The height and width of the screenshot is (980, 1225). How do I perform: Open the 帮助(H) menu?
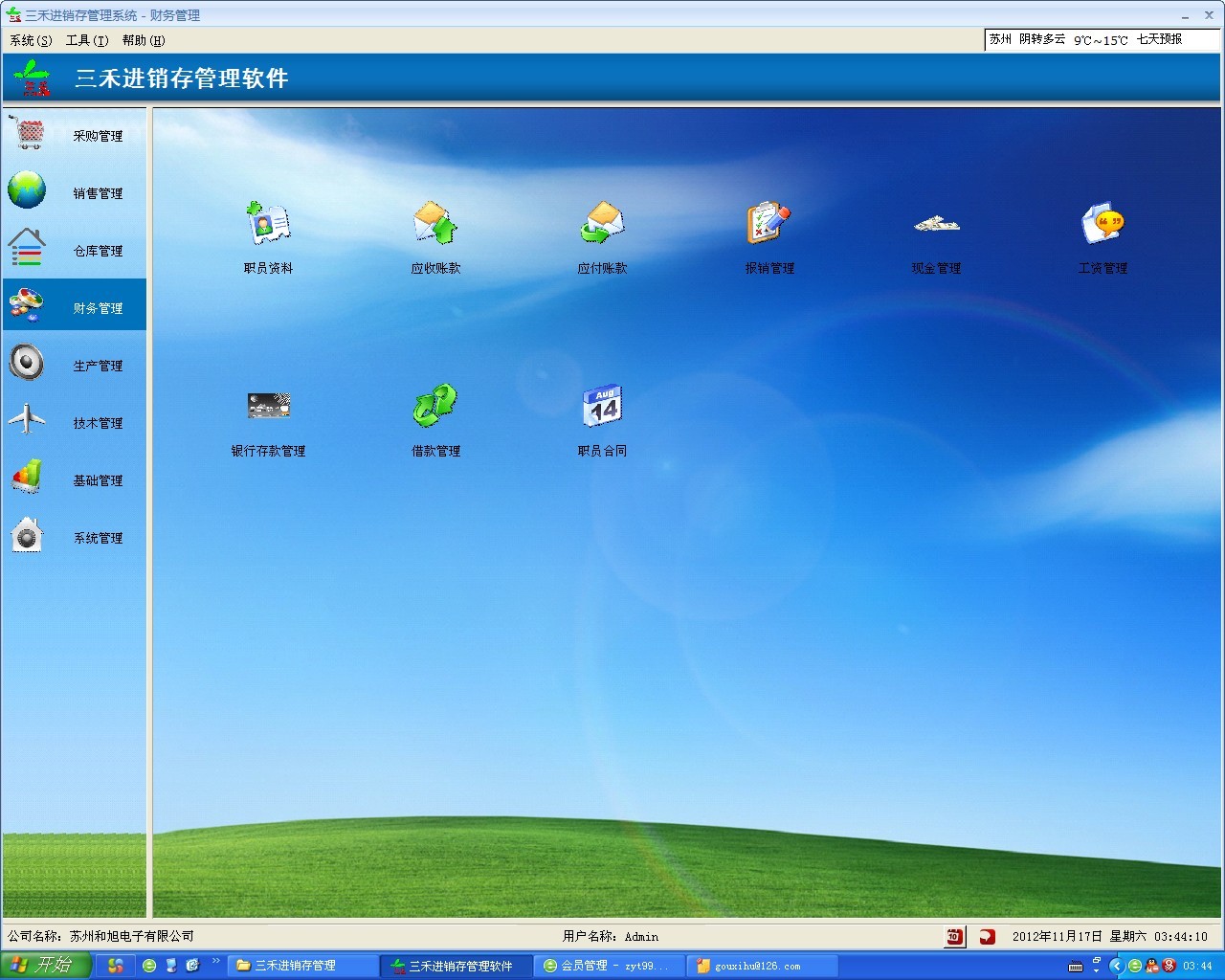point(144,40)
